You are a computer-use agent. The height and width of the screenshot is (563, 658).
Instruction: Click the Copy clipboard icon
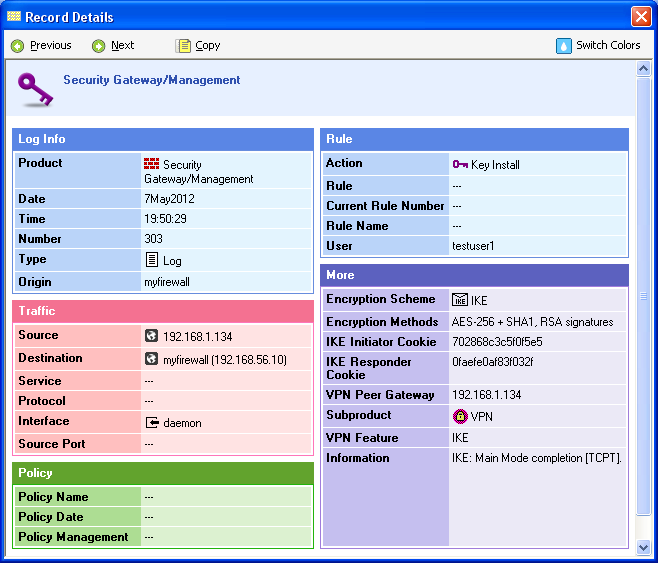(182, 46)
